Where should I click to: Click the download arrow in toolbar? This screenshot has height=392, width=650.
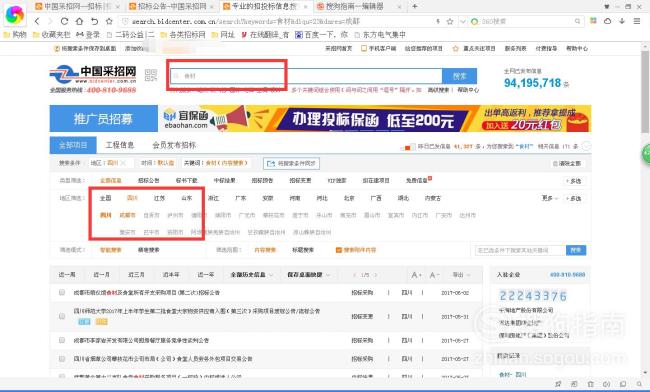click(x=622, y=21)
